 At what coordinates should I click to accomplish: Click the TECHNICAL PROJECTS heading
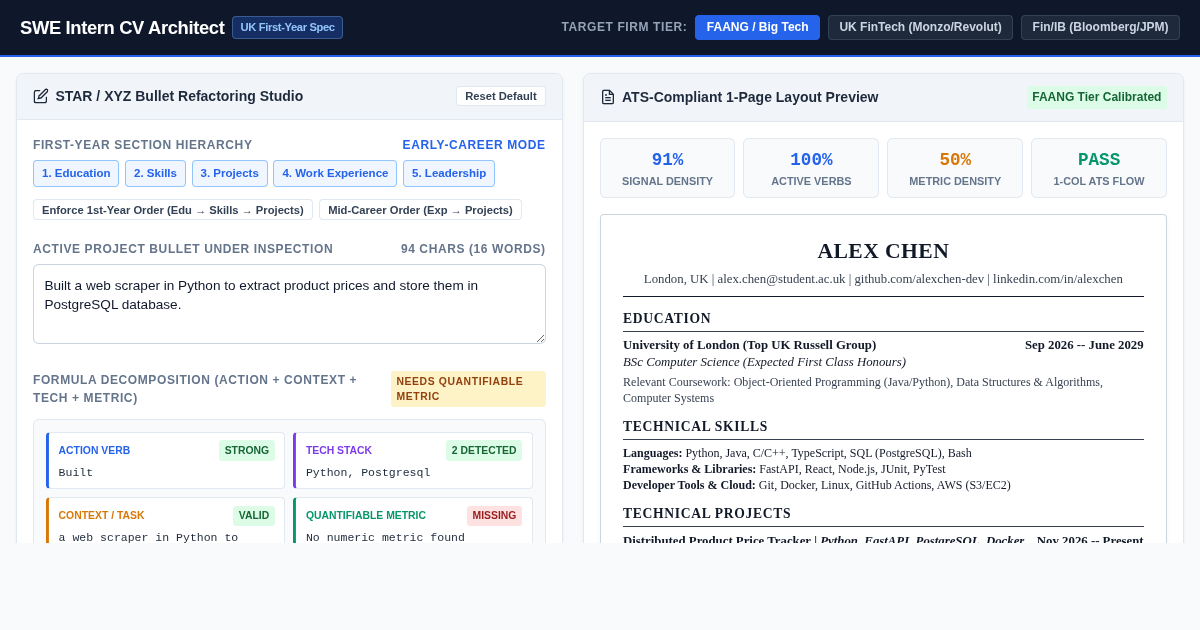tap(707, 514)
